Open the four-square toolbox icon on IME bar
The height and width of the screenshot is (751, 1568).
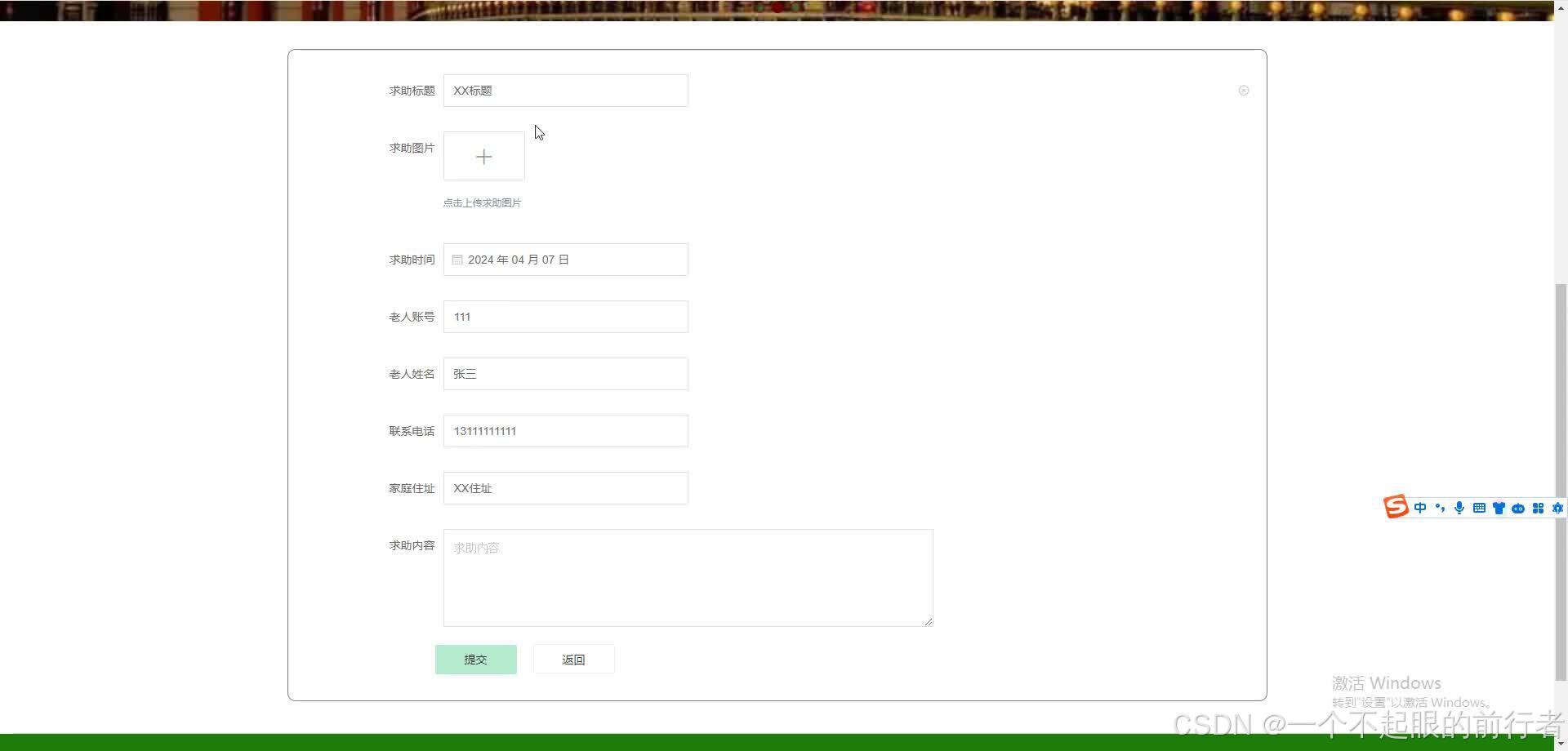point(1538,508)
